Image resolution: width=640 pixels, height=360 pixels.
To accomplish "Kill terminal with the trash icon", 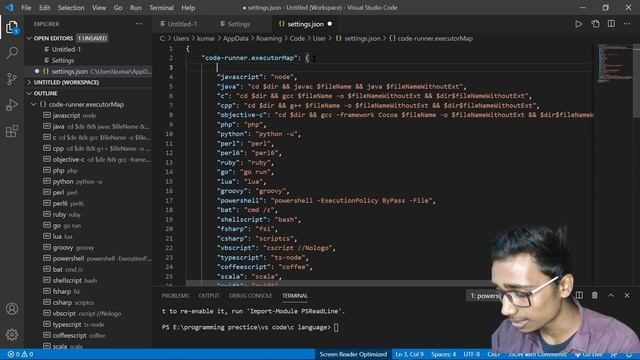I will coord(595,295).
